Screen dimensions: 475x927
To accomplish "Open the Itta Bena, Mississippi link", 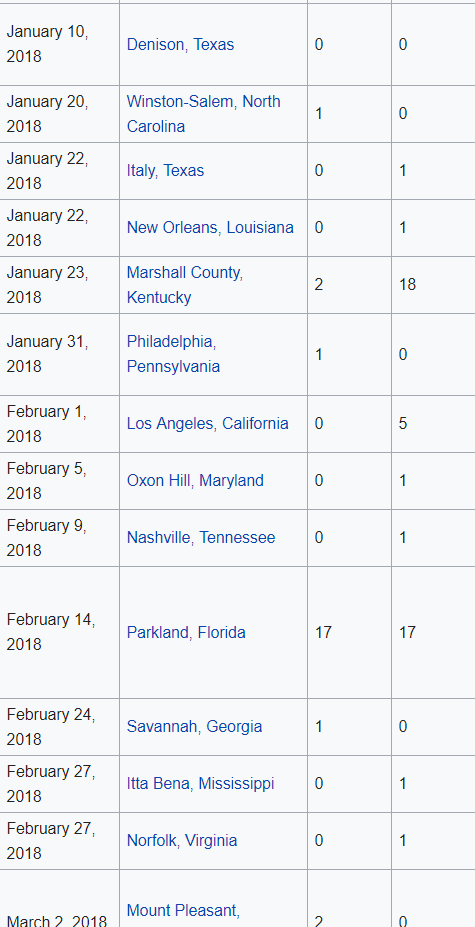I will tap(201, 784).
